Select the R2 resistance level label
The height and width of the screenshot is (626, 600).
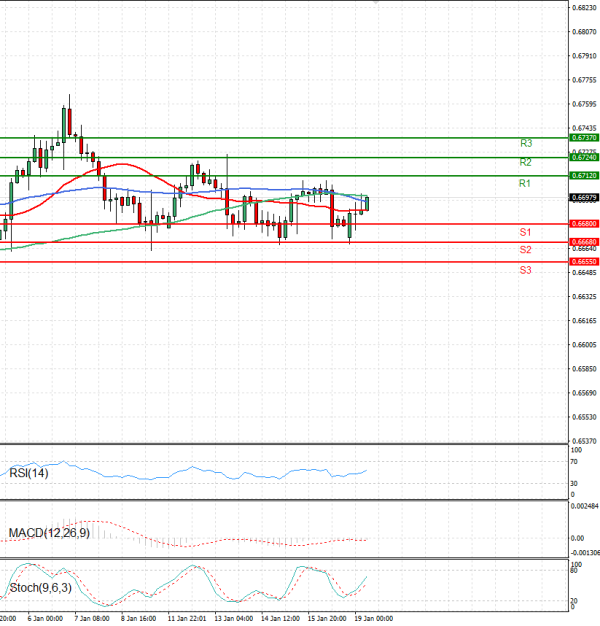pos(525,162)
